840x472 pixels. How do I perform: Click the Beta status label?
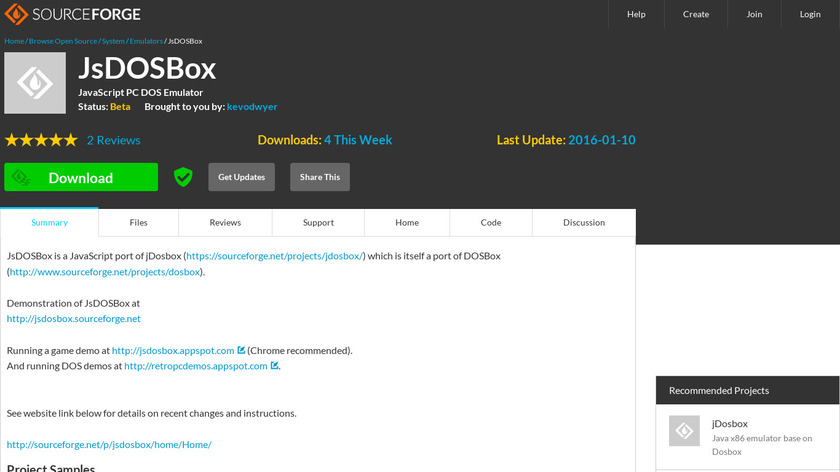click(x=120, y=107)
